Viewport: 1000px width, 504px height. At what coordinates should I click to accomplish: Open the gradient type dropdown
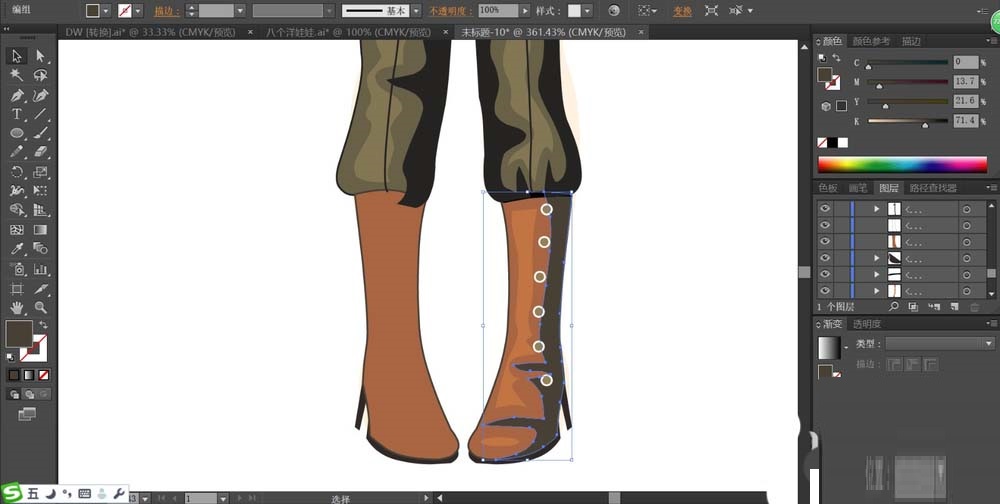click(x=988, y=343)
